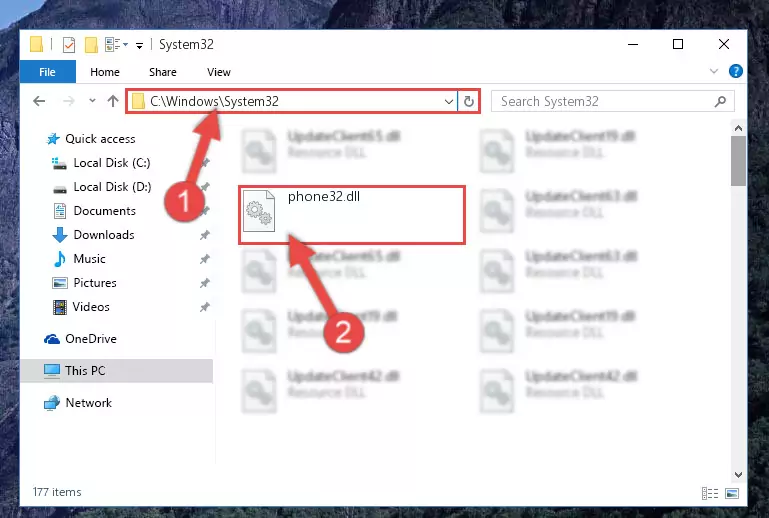Go back with the left arrow
The height and width of the screenshot is (518, 769).
pyautogui.click(x=39, y=102)
